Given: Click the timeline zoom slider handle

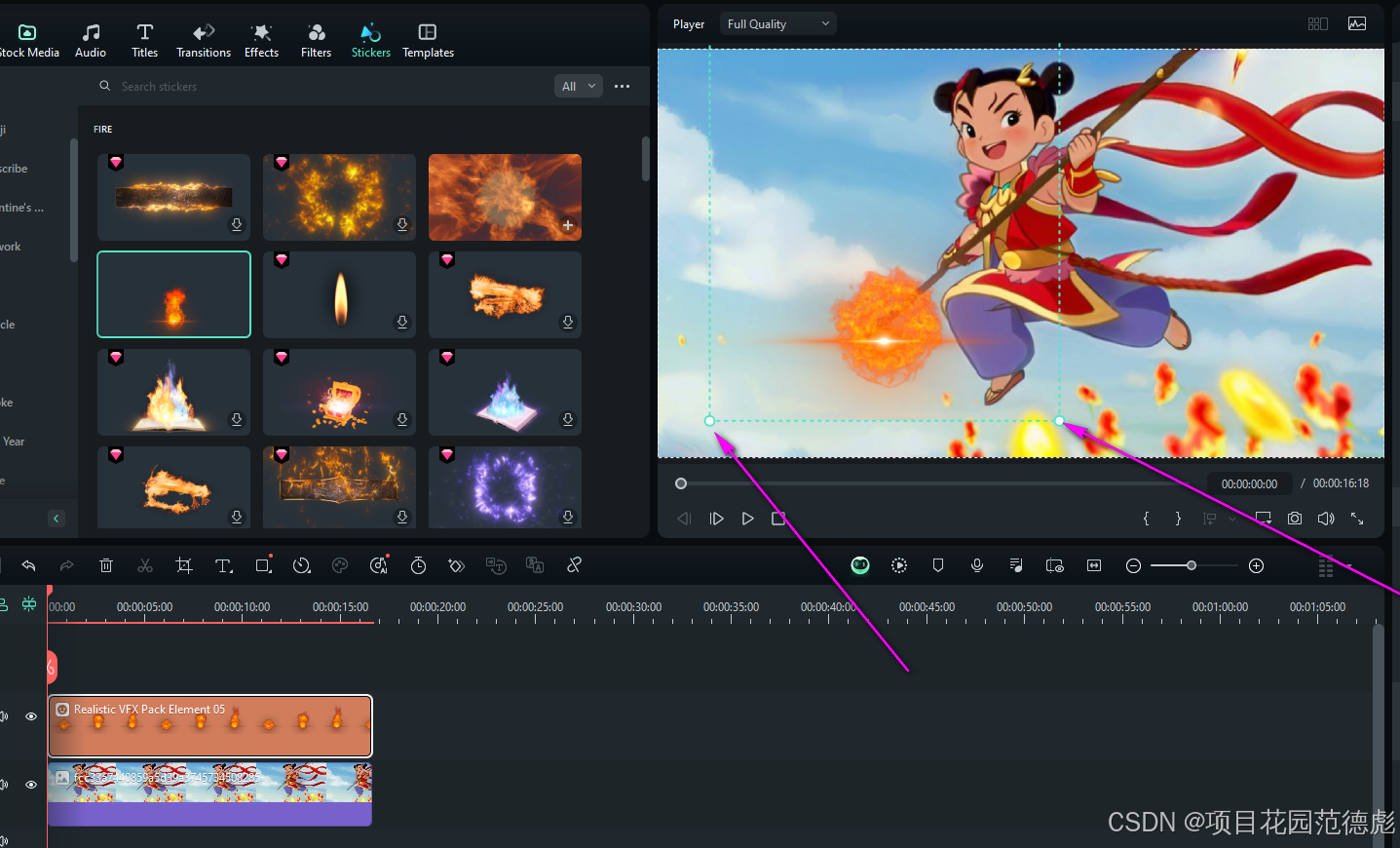Looking at the screenshot, I should coord(1192,565).
